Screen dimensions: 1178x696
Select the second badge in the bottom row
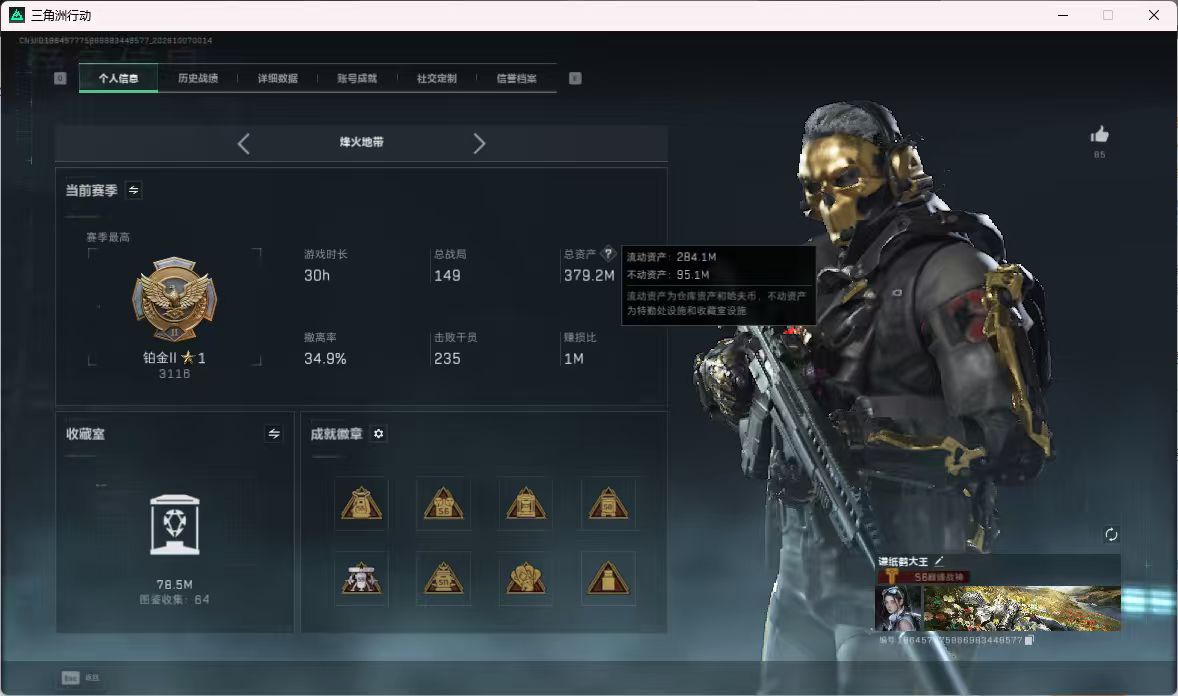pos(443,578)
